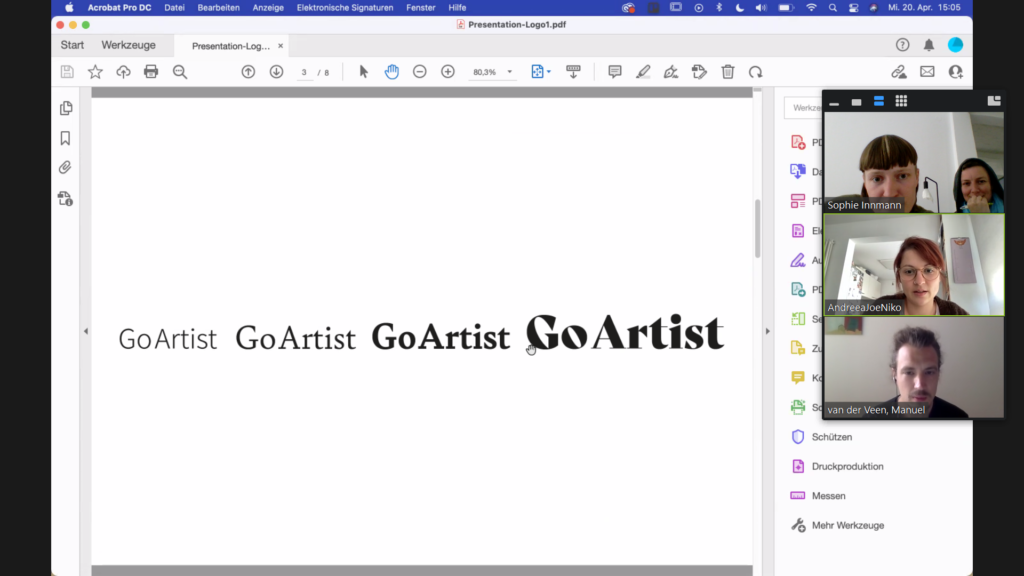Image resolution: width=1024 pixels, height=576 pixels.
Task: Zoom out with the minus circle button
Action: 420,72
